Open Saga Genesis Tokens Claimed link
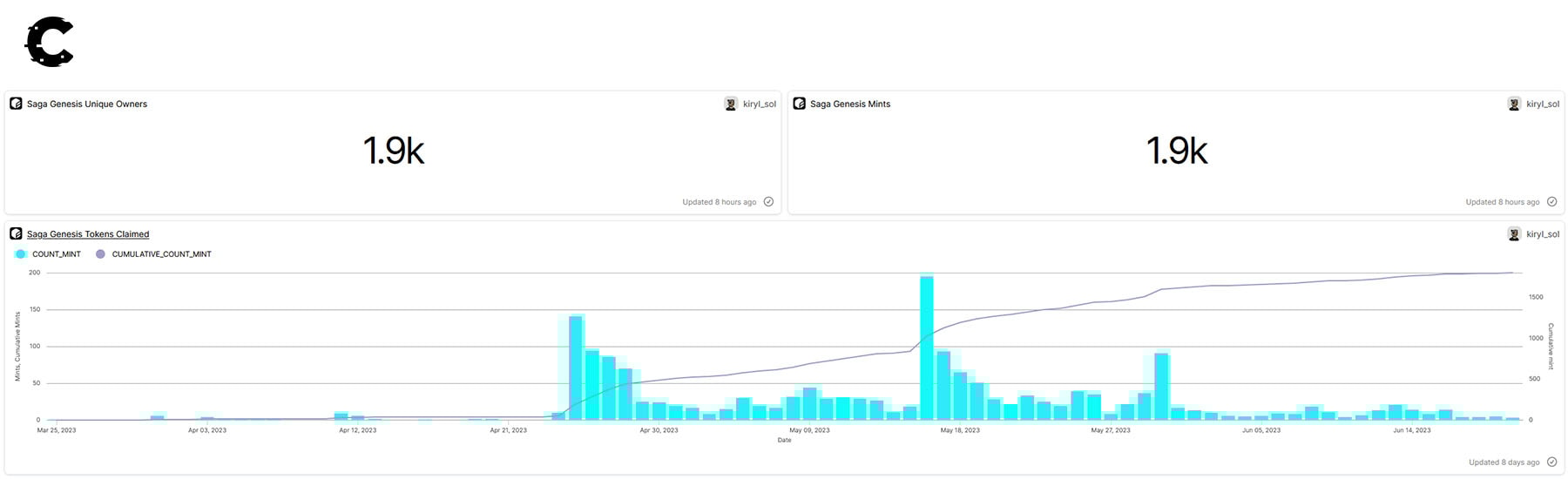Screen dimensions: 1568x479 tap(88, 234)
